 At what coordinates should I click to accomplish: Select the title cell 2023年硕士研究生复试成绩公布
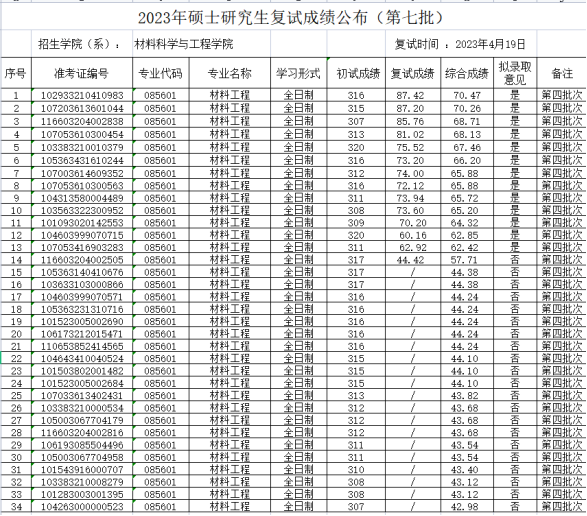tap(291, 18)
